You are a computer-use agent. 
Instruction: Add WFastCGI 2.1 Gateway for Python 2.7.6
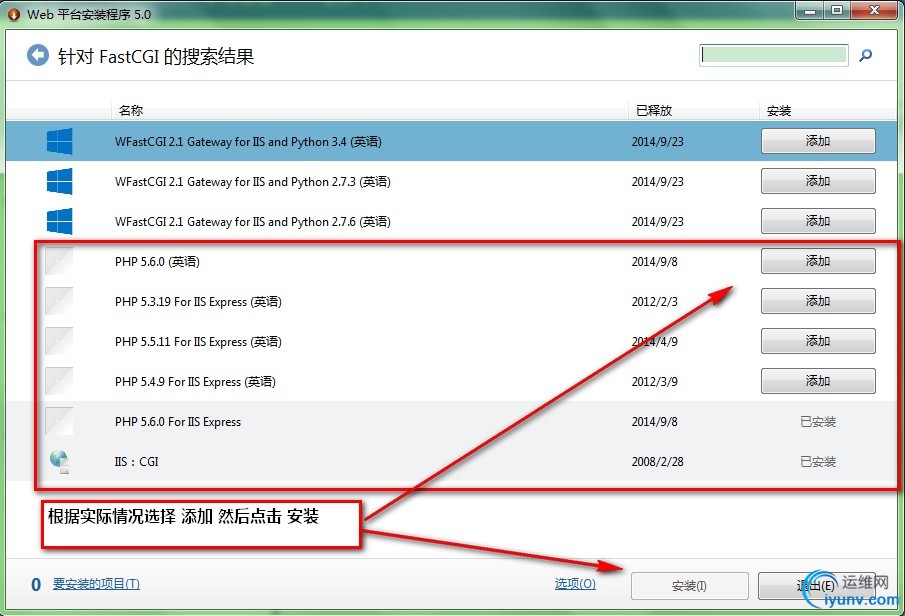click(x=818, y=221)
